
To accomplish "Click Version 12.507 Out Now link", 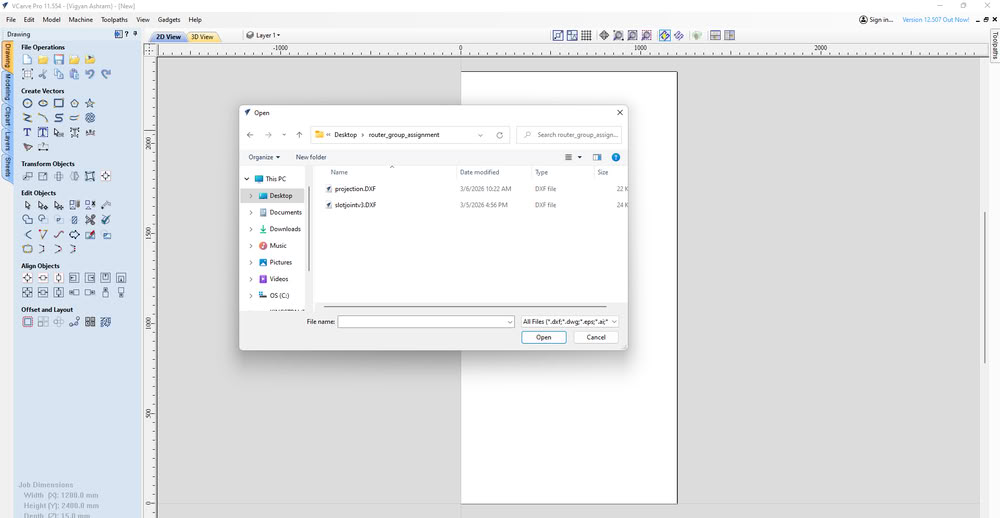I will 936,20.
